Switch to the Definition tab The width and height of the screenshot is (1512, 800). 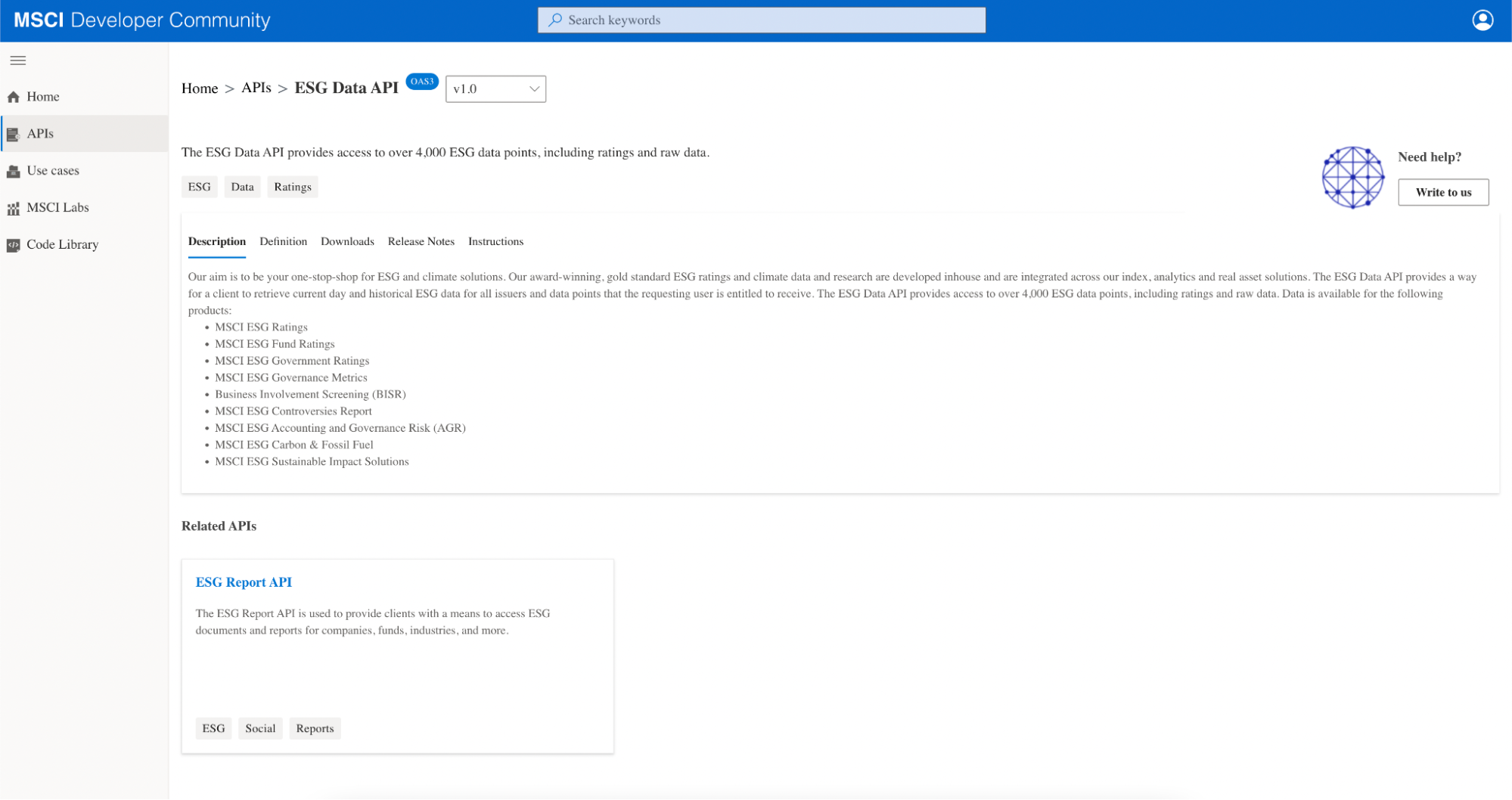[283, 242]
